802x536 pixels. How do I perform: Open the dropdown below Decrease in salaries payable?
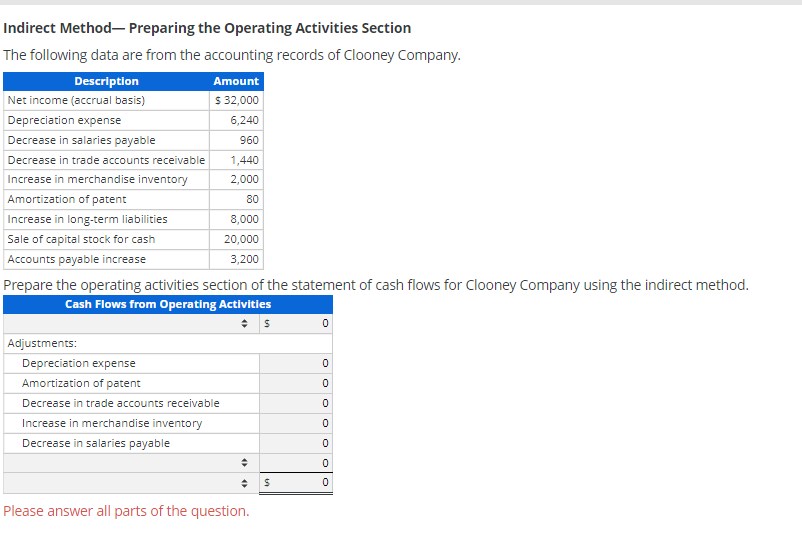pyautogui.click(x=131, y=463)
